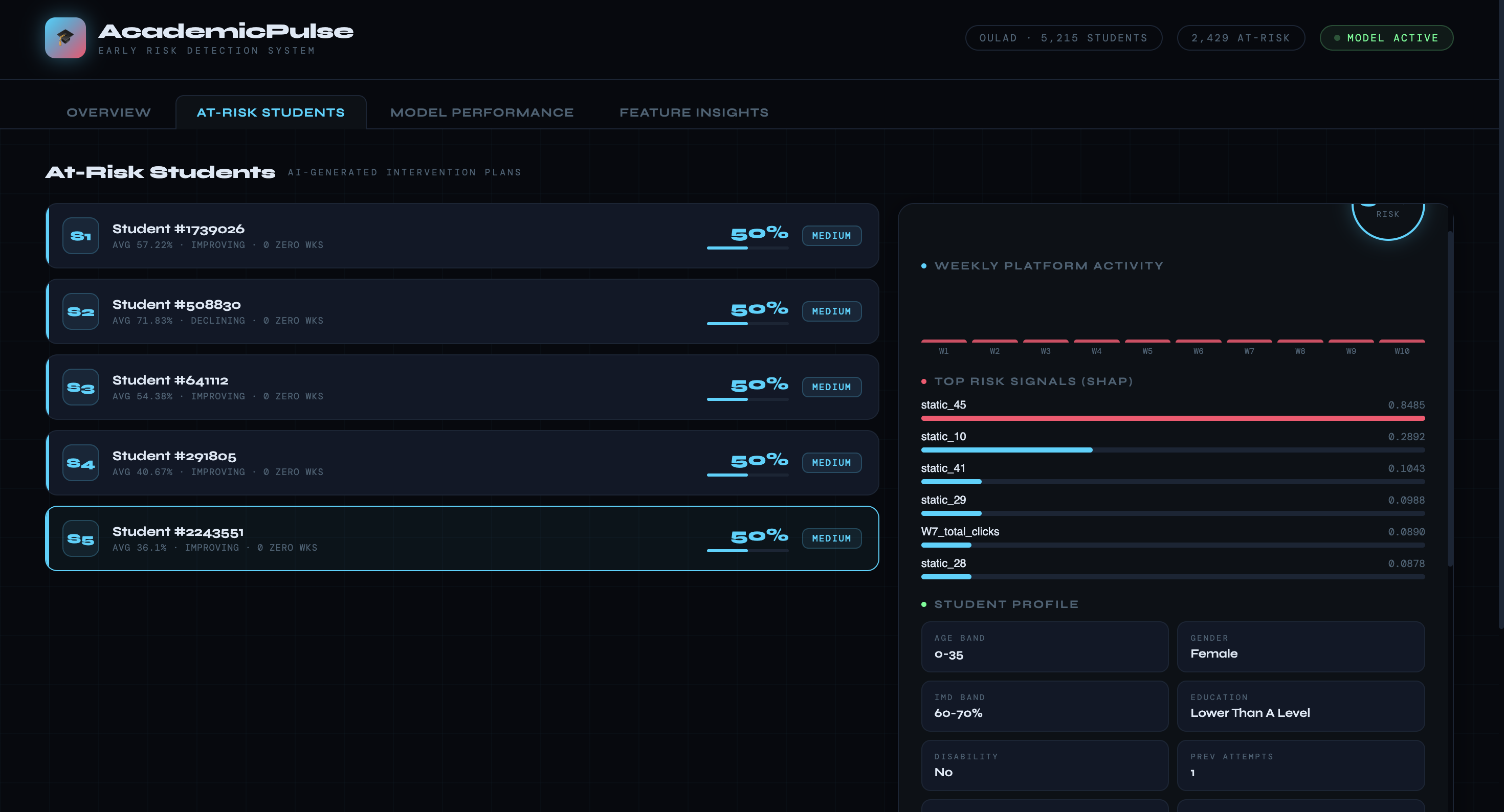Click the S2 student avatar badge
The width and height of the screenshot is (1504, 812).
81,311
